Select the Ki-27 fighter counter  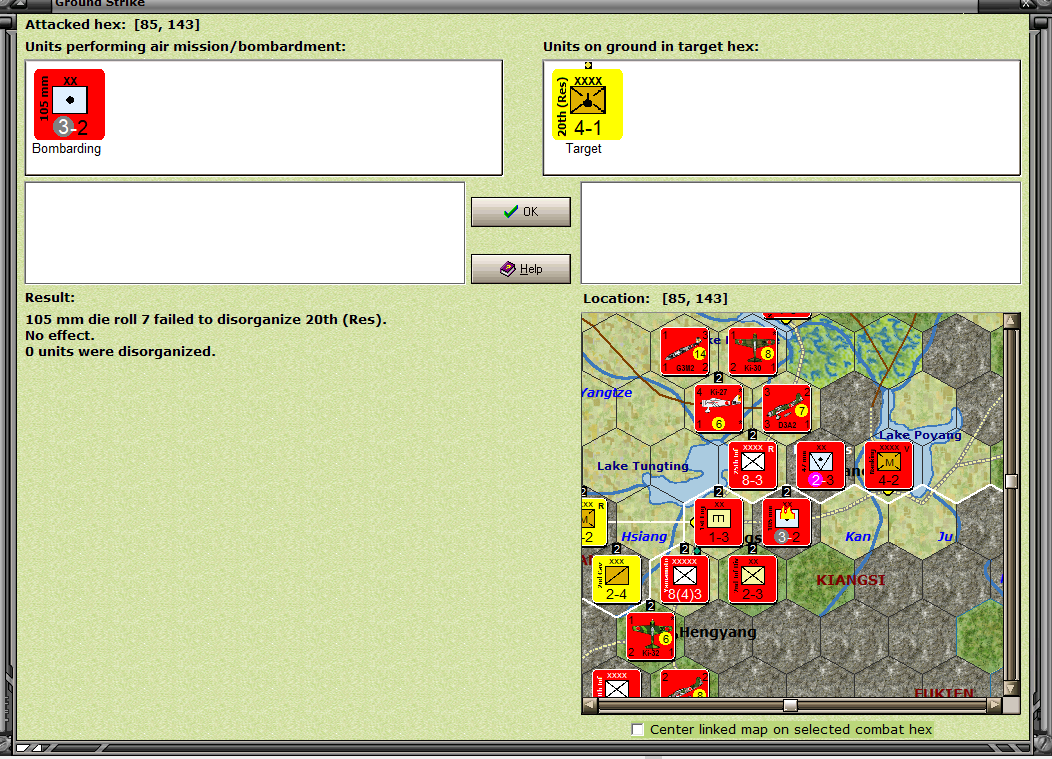pyautogui.click(x=719, y=408)
